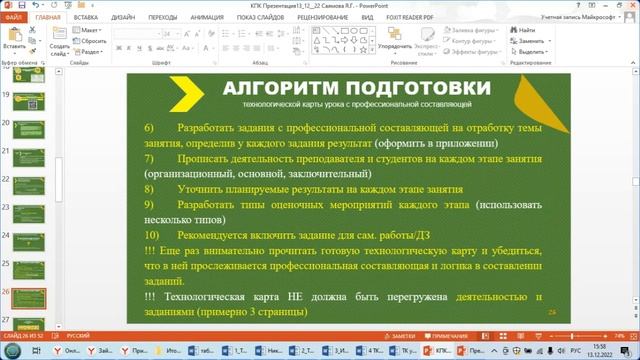Toggle text shadow (S) formatting
Viewport: 640px width, 360px height.
click(x=150, y=48)
